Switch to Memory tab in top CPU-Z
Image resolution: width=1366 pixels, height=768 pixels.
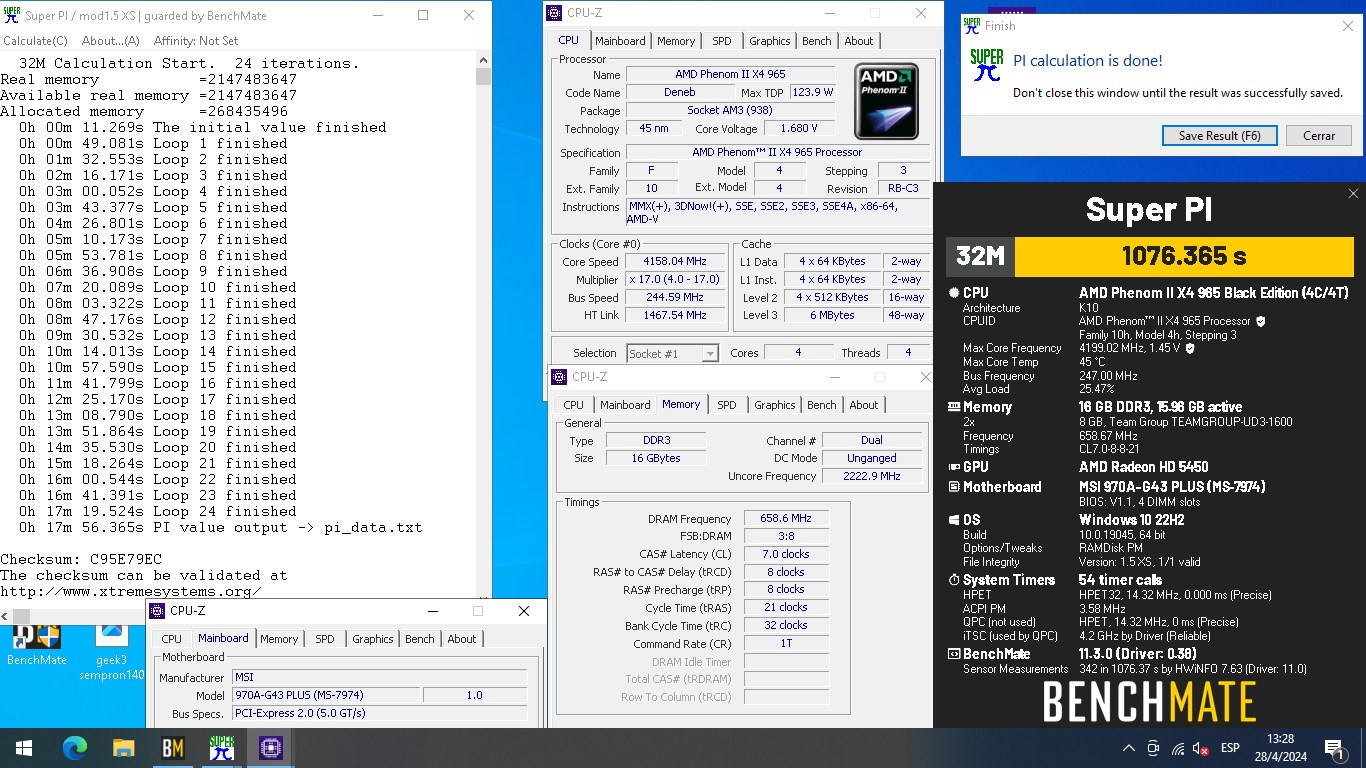coord(676,41)
